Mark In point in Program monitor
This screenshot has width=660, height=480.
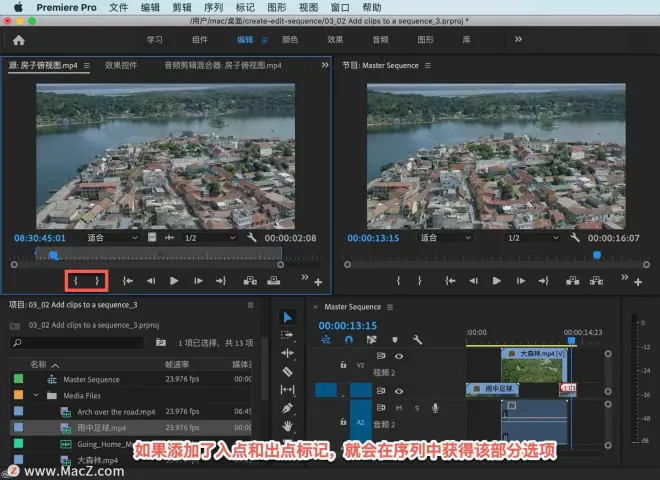tap(398, 280)
